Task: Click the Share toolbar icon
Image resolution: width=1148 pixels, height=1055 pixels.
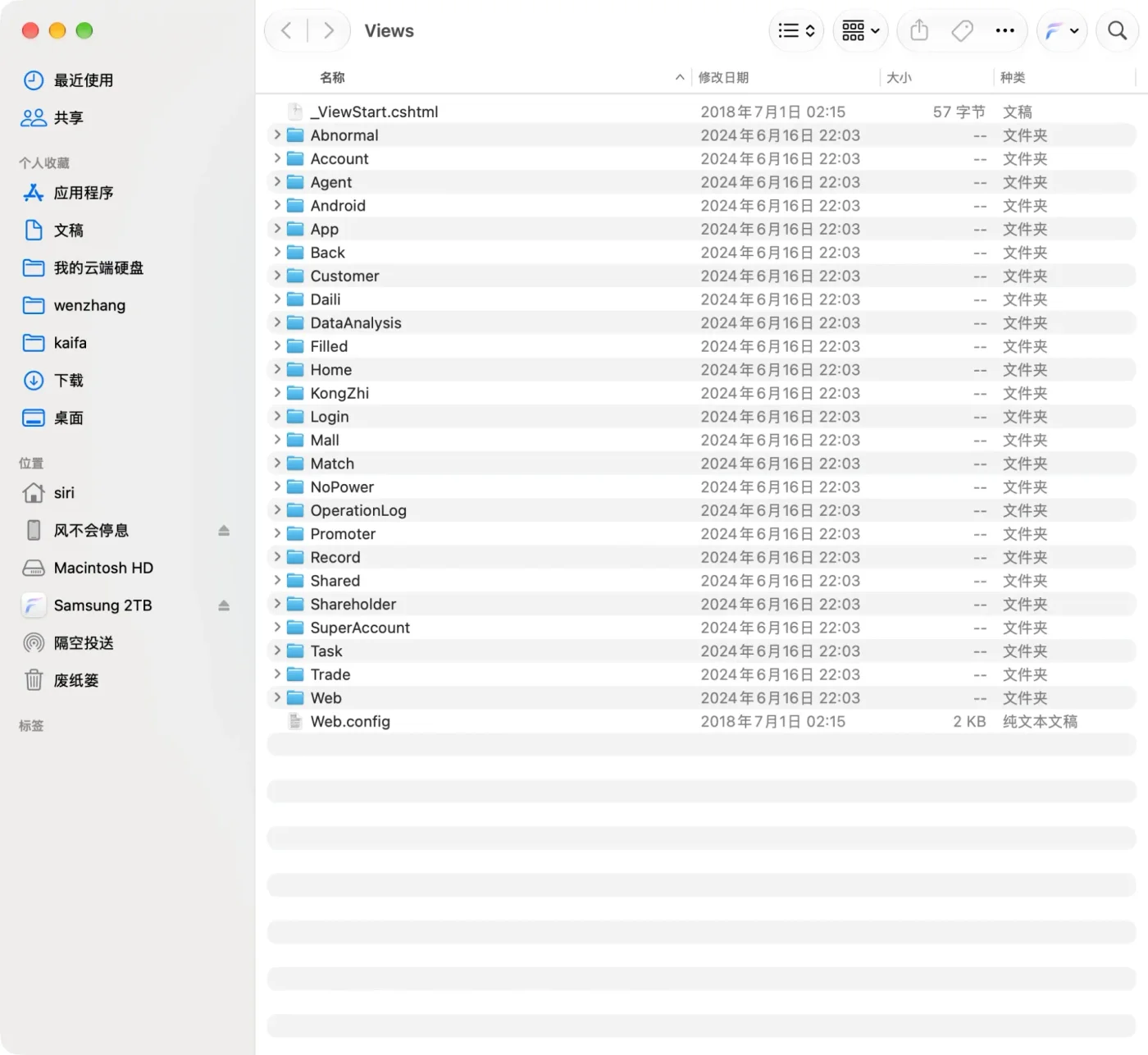Action: click(919, 31)
